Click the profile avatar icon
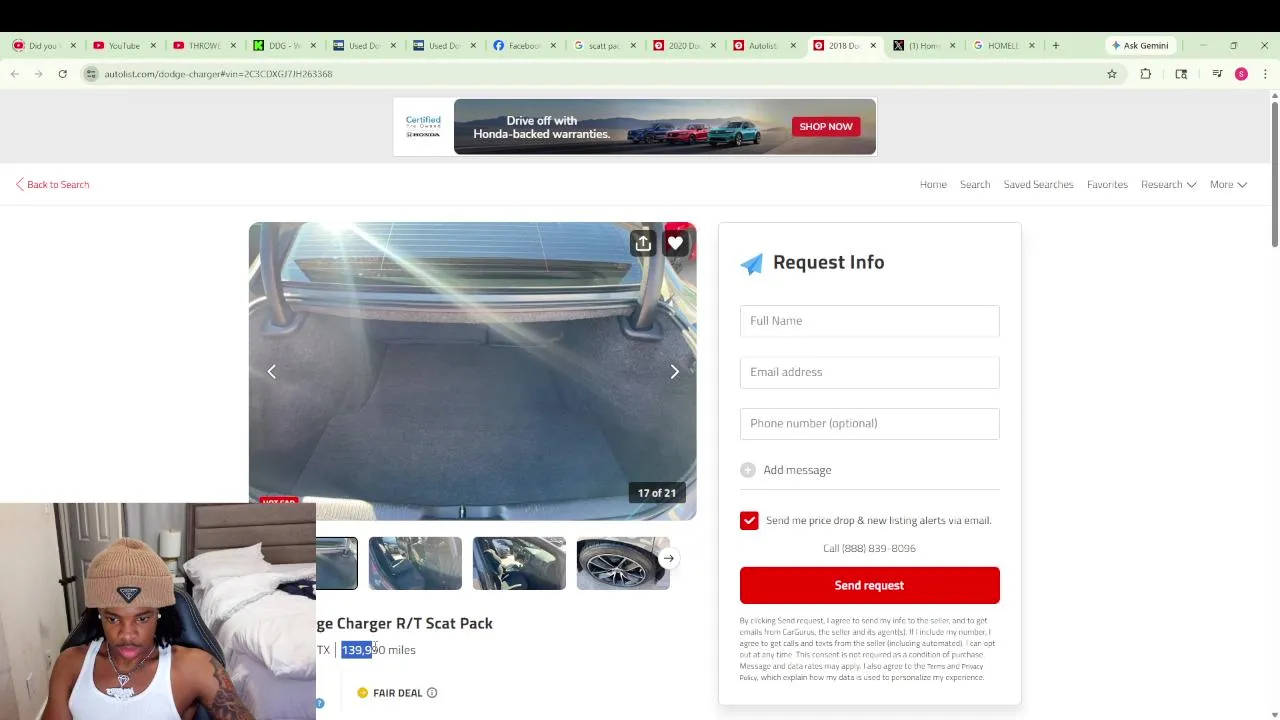Viewport: 1280px width, 720px height. tap(1241, 74)
